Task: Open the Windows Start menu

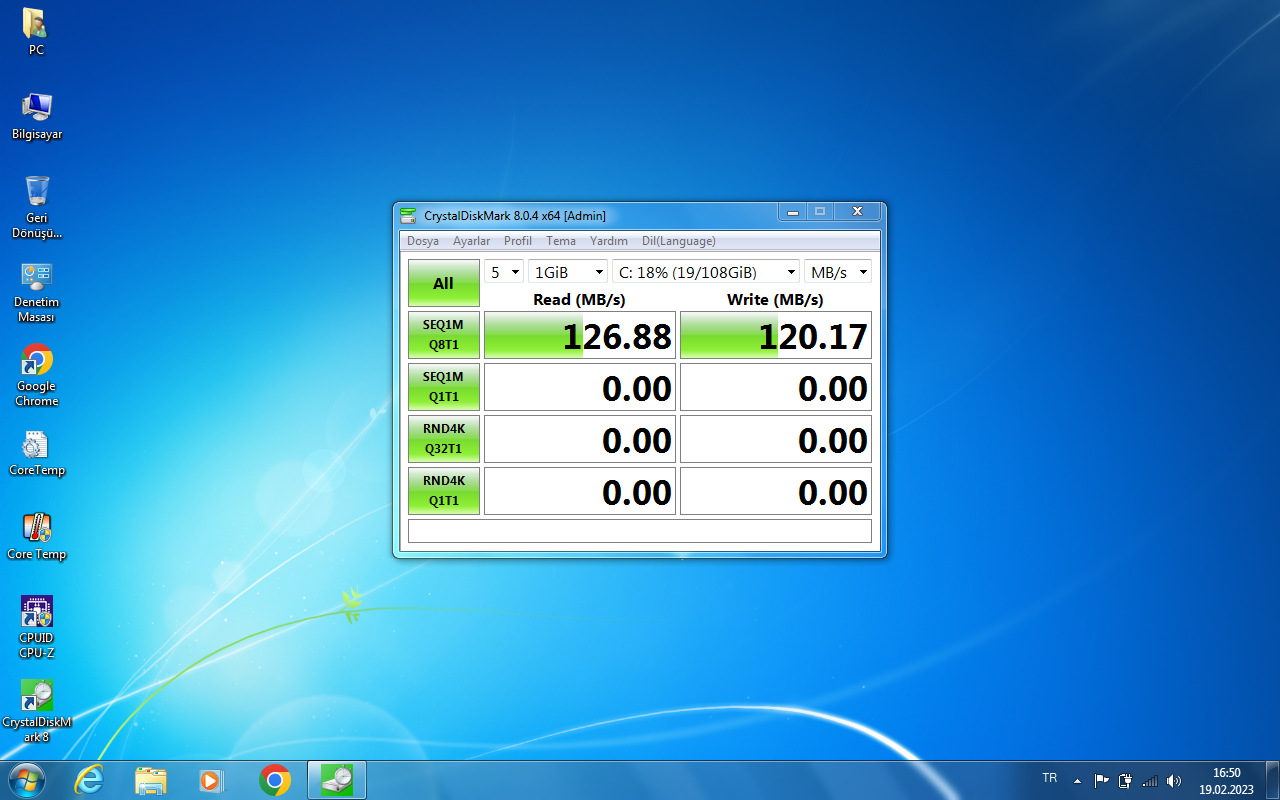Action: pyautogui.click(x=26, y=780)
